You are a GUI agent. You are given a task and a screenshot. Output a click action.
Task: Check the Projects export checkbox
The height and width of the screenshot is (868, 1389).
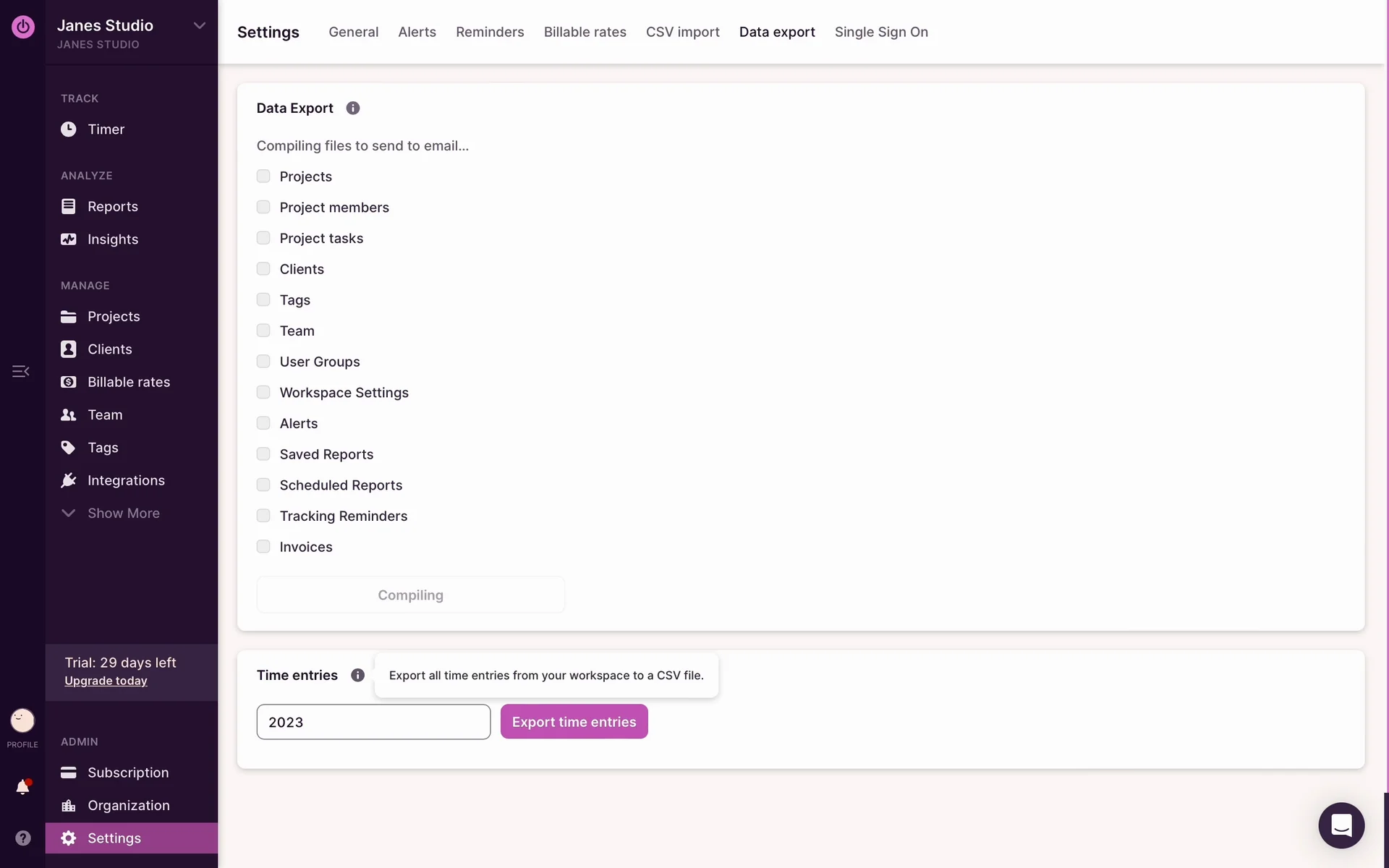click(263, 176)
